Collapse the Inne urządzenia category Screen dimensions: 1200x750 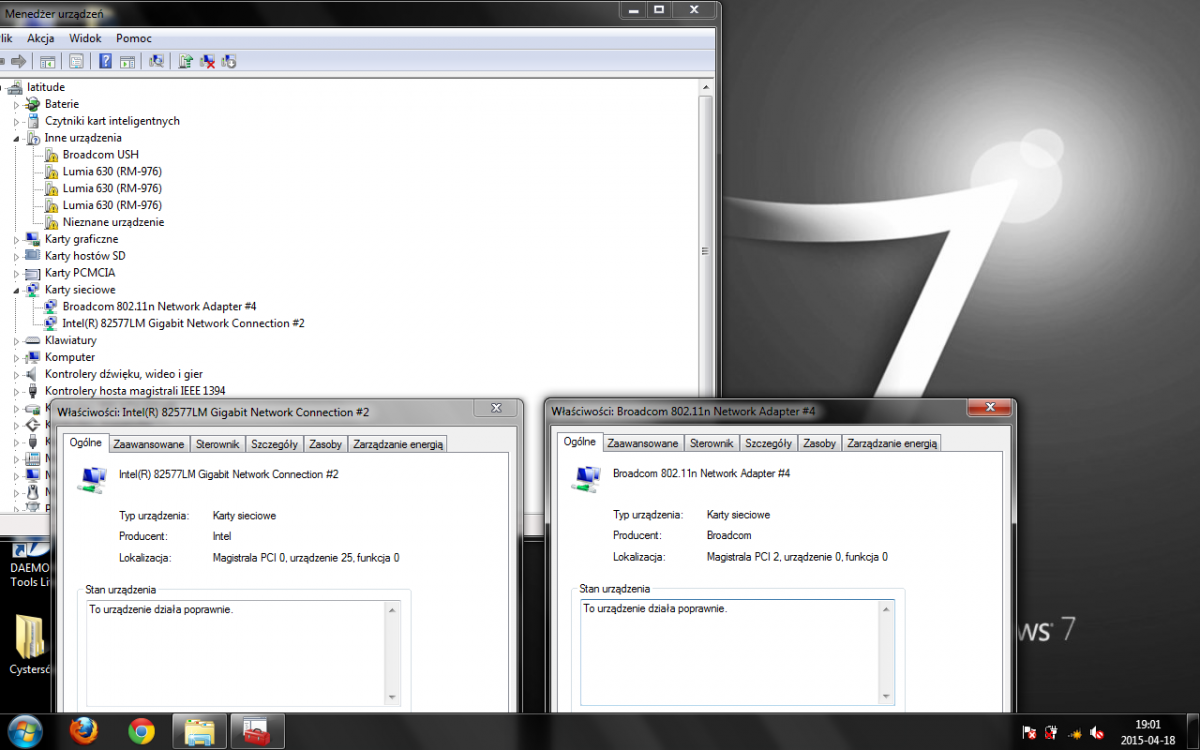click(16, 138)
